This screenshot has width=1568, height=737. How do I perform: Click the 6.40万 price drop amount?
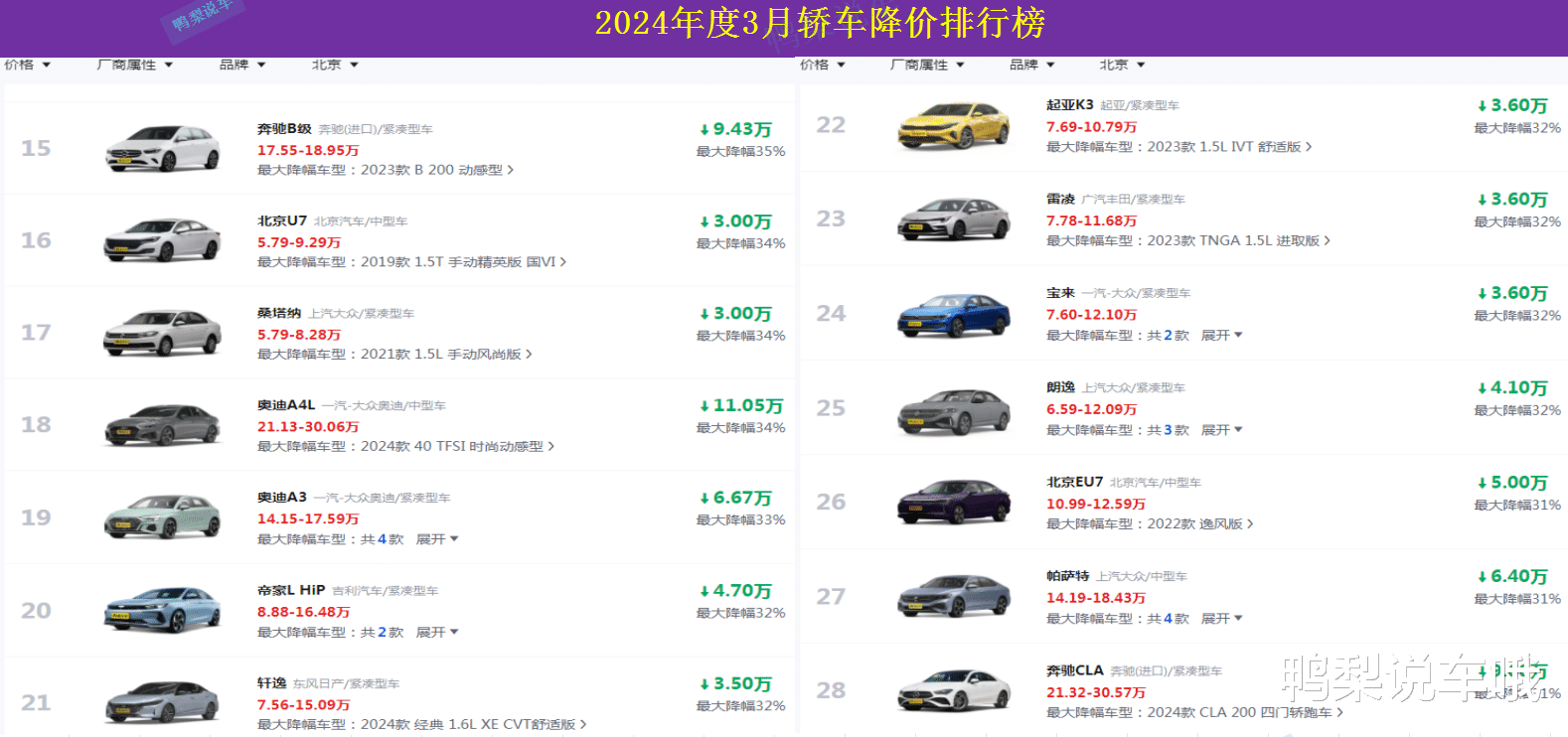tap(1512, 576)
